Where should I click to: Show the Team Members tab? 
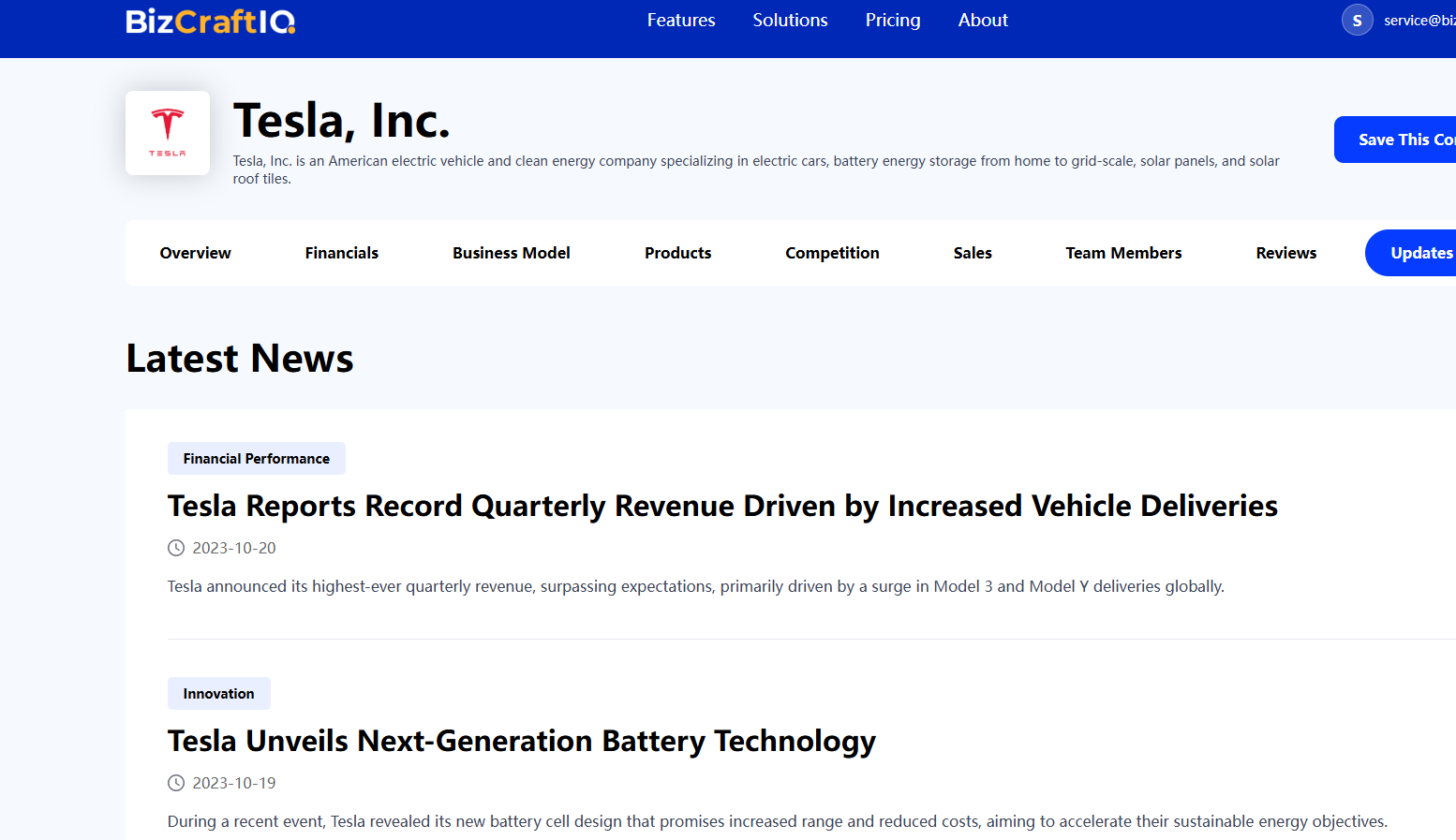1123,253
